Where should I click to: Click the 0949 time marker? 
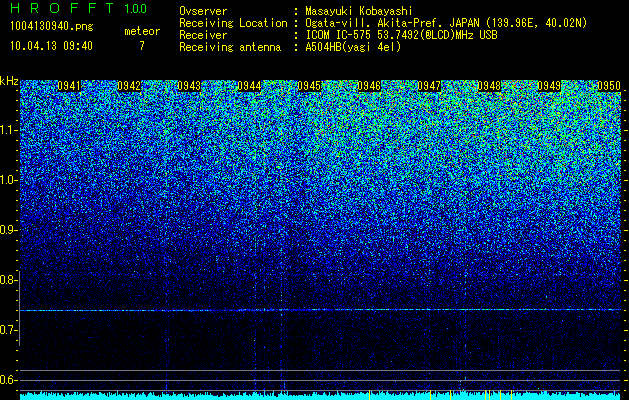549,86
